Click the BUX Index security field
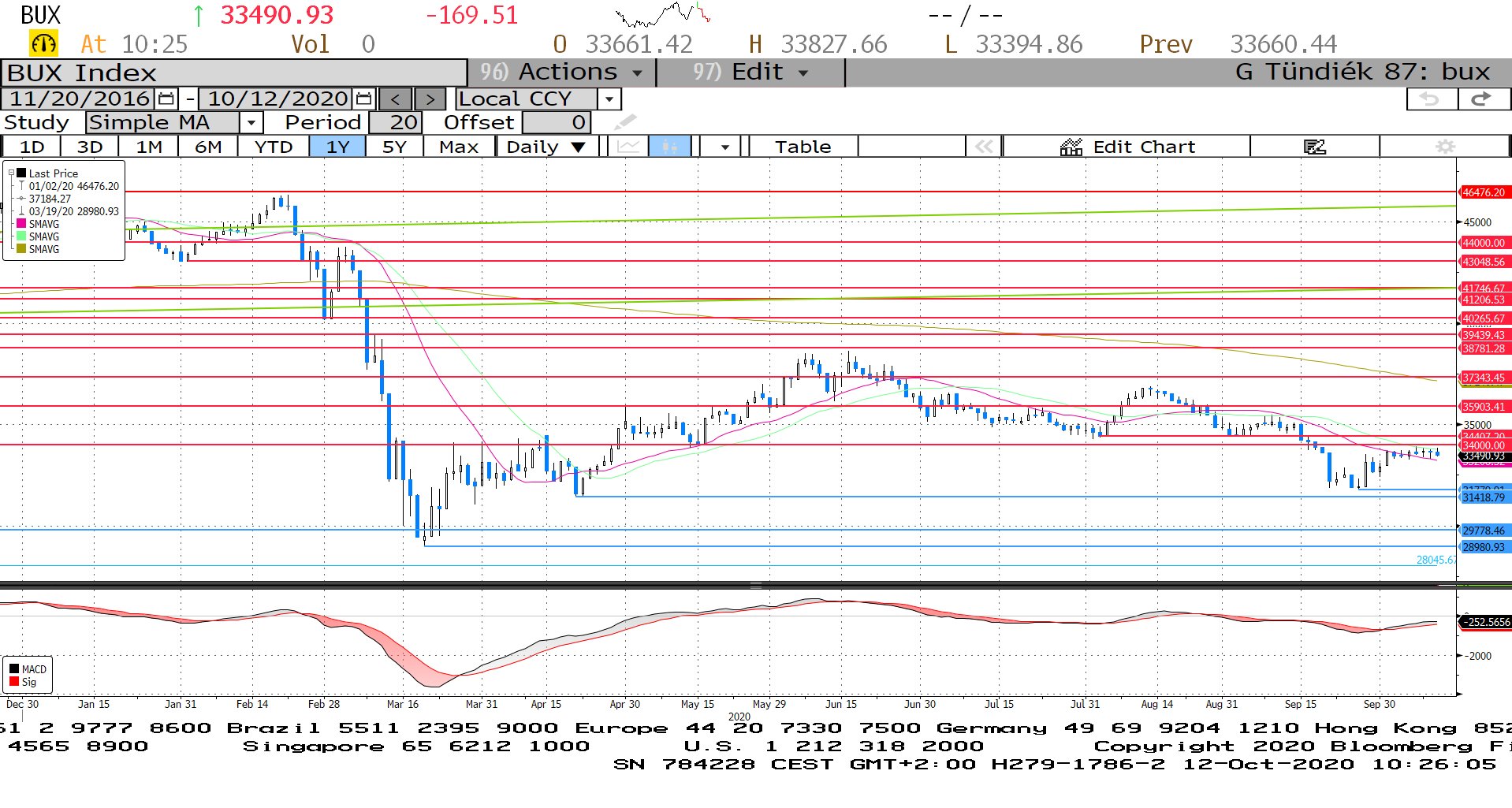1512x808 pixels. (234, 73)
